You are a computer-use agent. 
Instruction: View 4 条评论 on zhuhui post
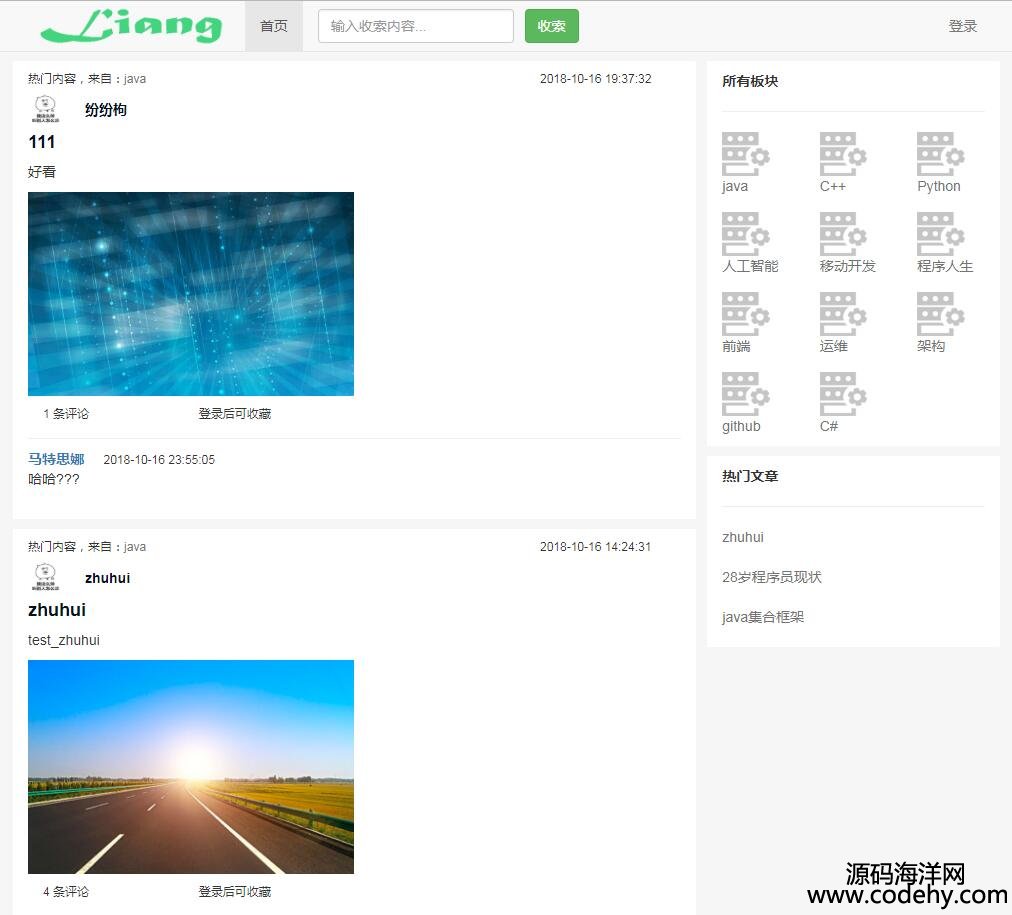(x=66, y=891)
